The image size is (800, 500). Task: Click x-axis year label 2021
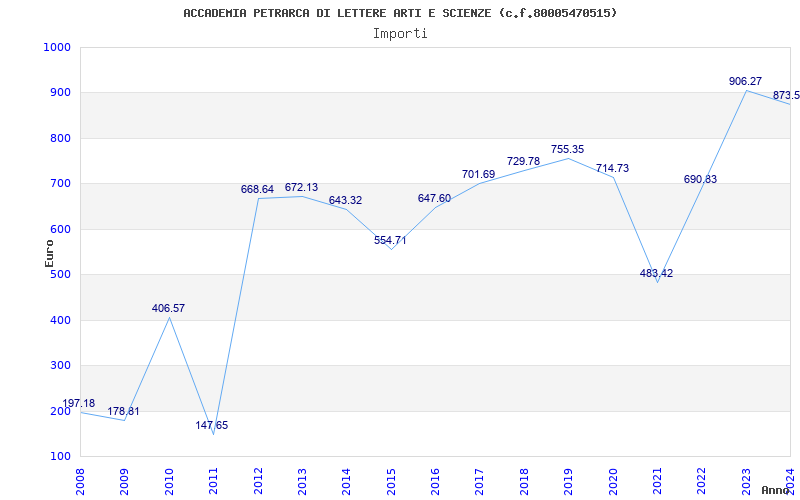coord(657,481)
